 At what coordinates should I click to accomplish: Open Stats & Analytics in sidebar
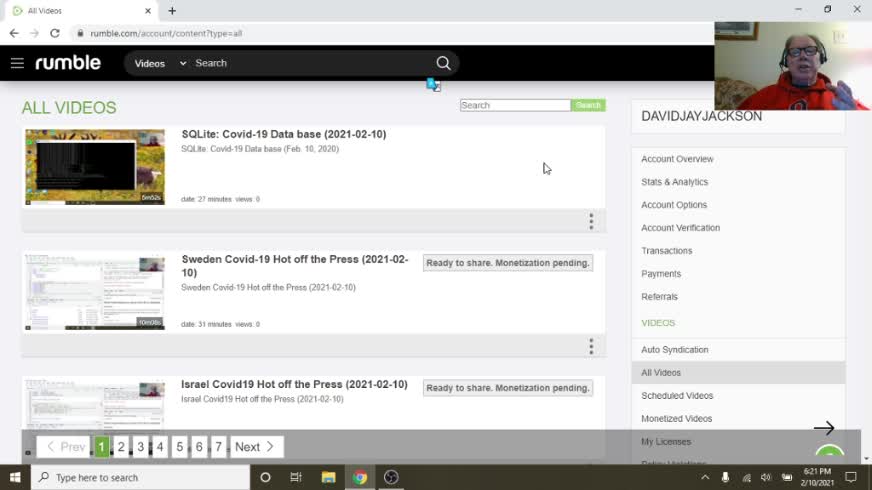click(674, 182)
